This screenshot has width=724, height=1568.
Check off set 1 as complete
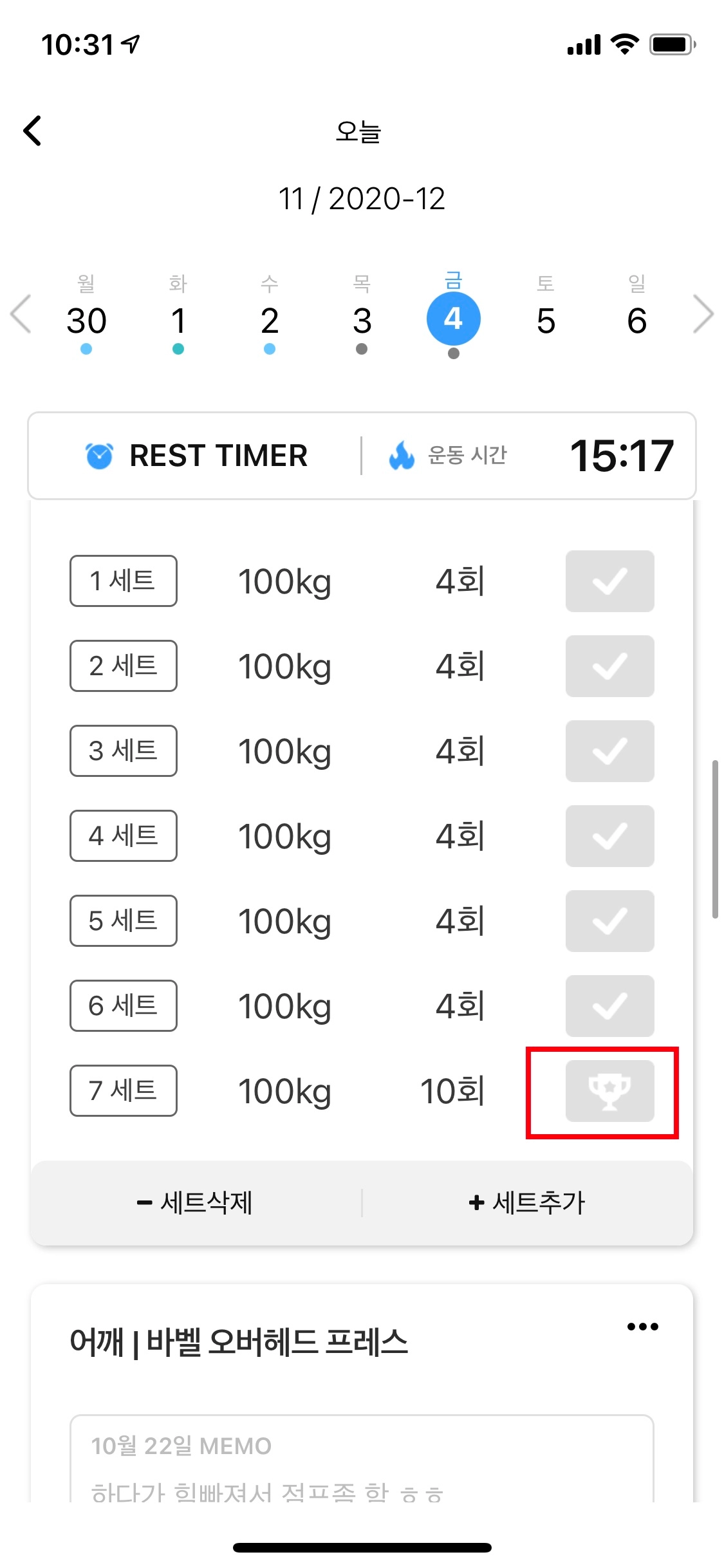click(x=609, y=581)
